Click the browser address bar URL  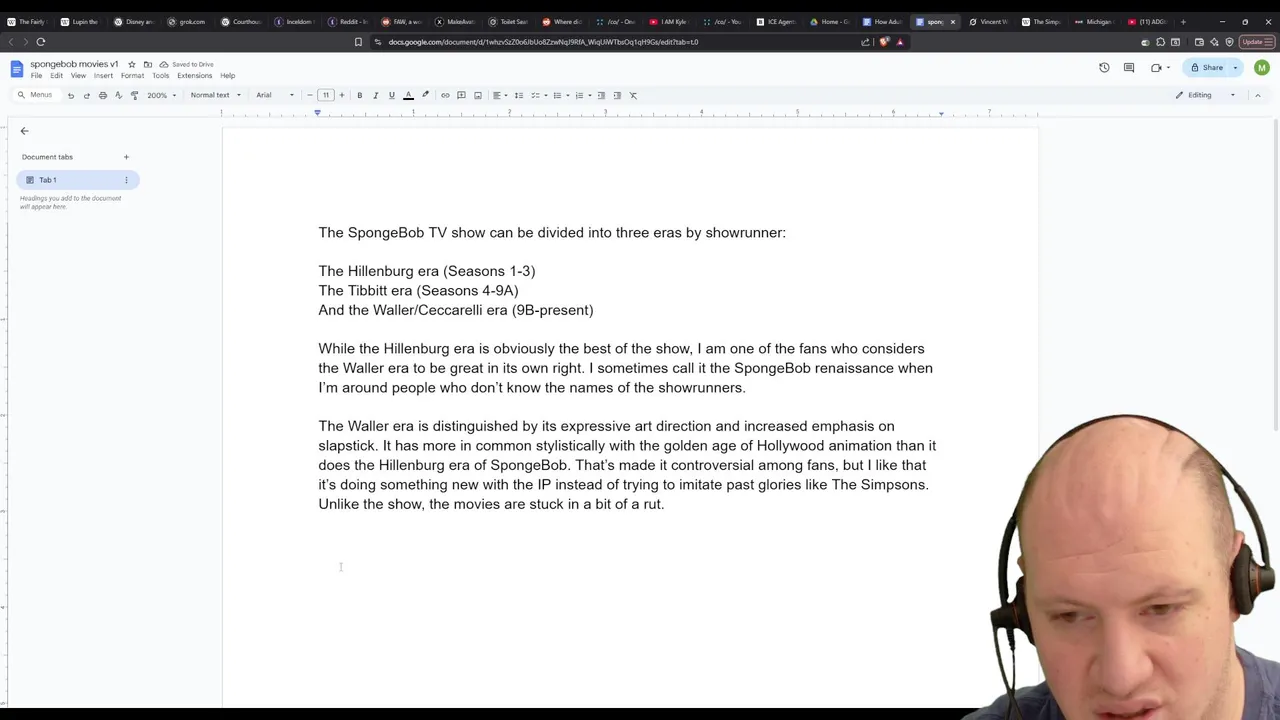tap(543, 42)
